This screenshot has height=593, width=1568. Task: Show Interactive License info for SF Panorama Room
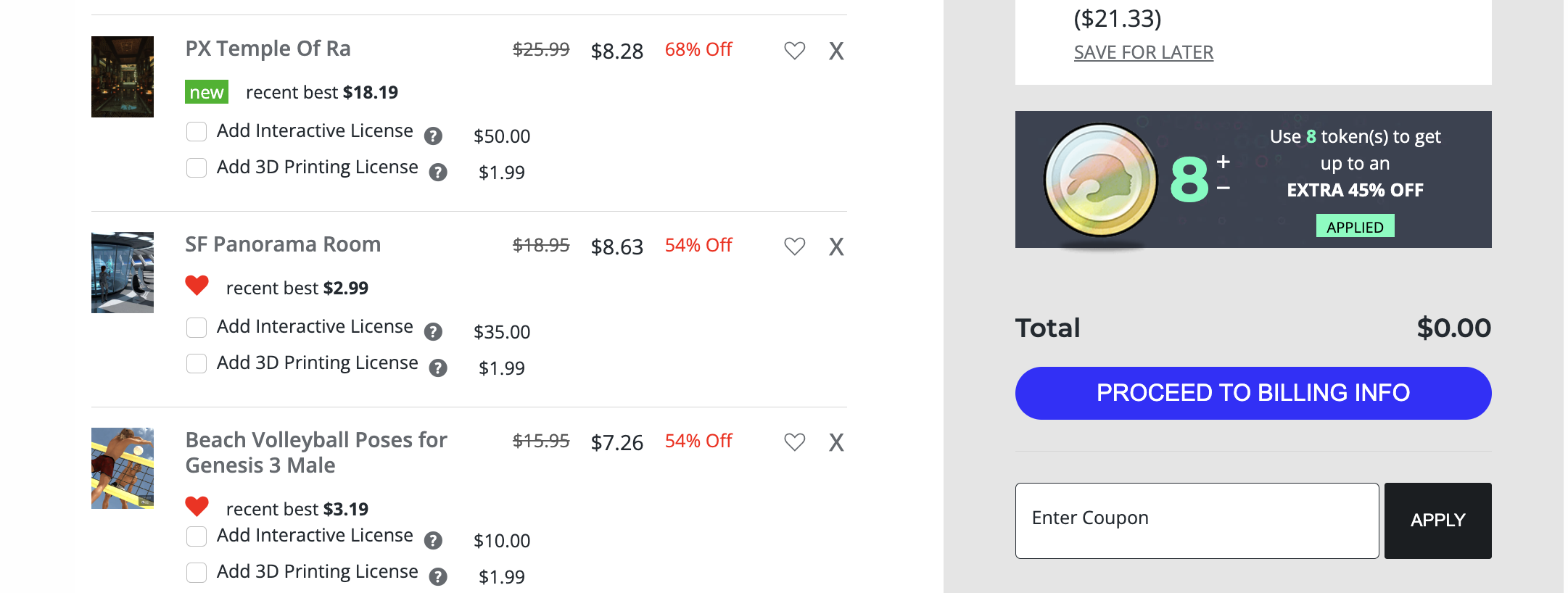click(x=433, y=332)
